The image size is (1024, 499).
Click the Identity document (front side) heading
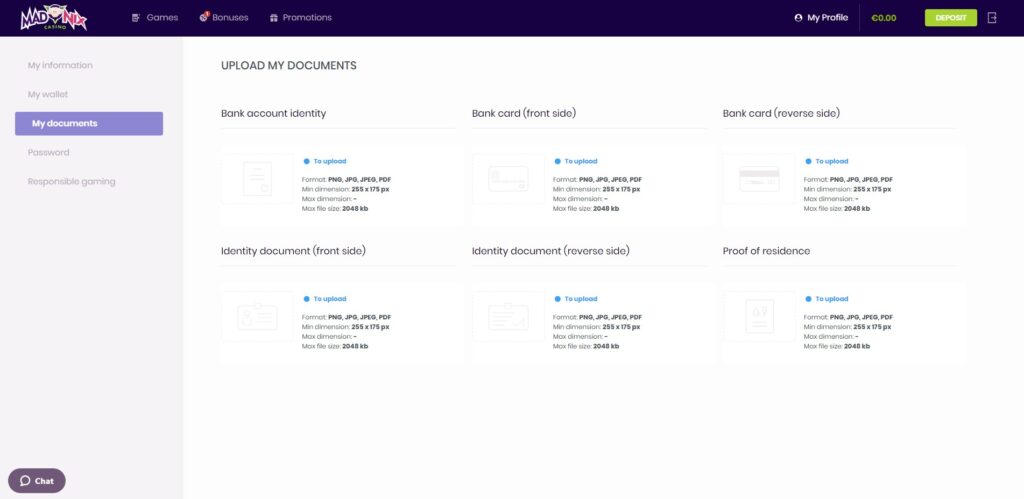(x=293, y=251)
